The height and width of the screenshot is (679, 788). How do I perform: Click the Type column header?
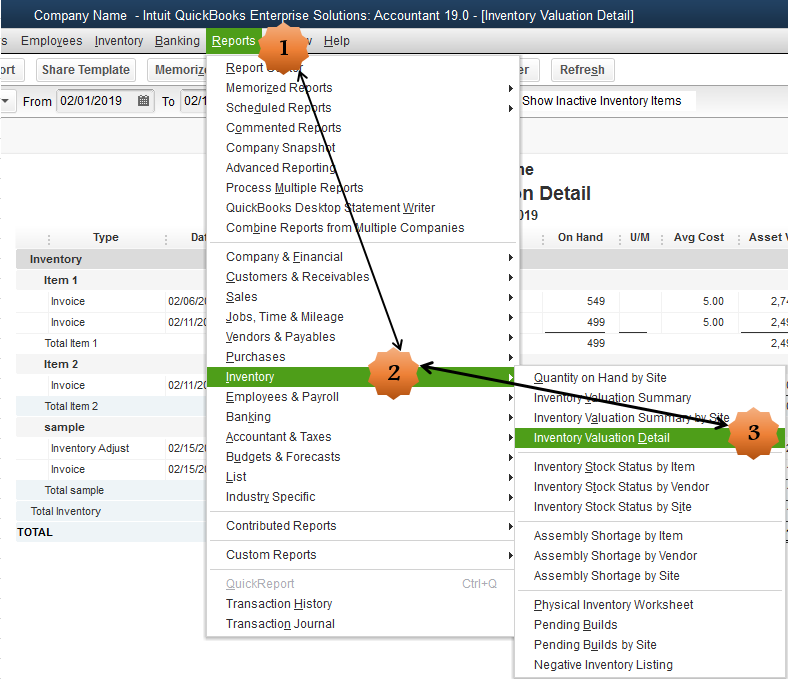pos(106,238)
